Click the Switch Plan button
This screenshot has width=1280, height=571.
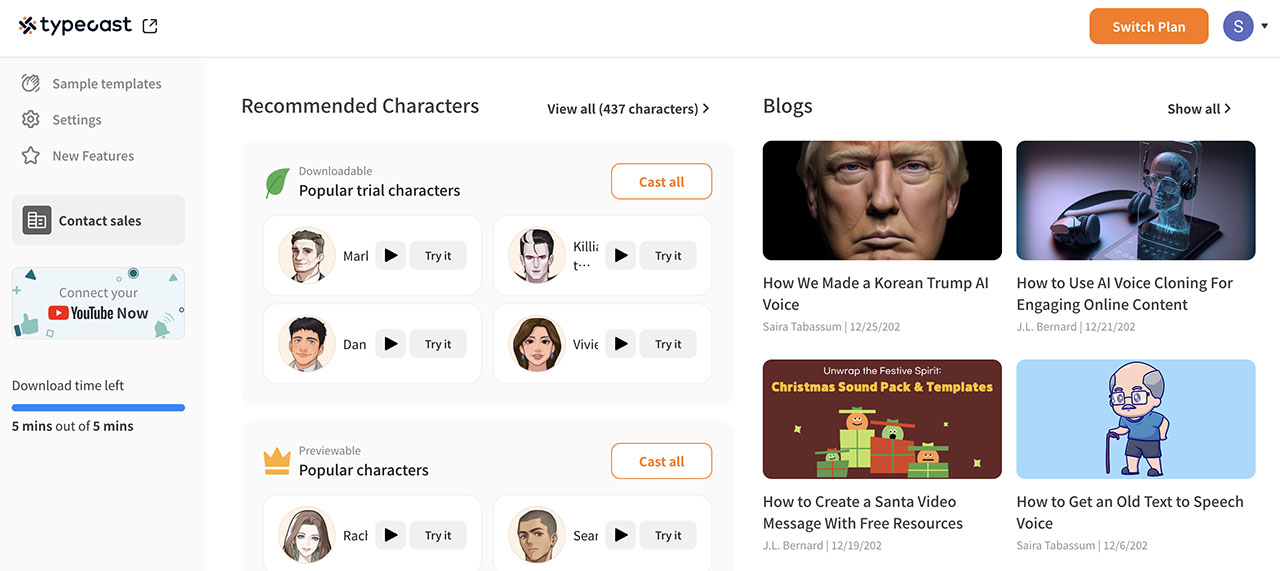[1149, 27]
